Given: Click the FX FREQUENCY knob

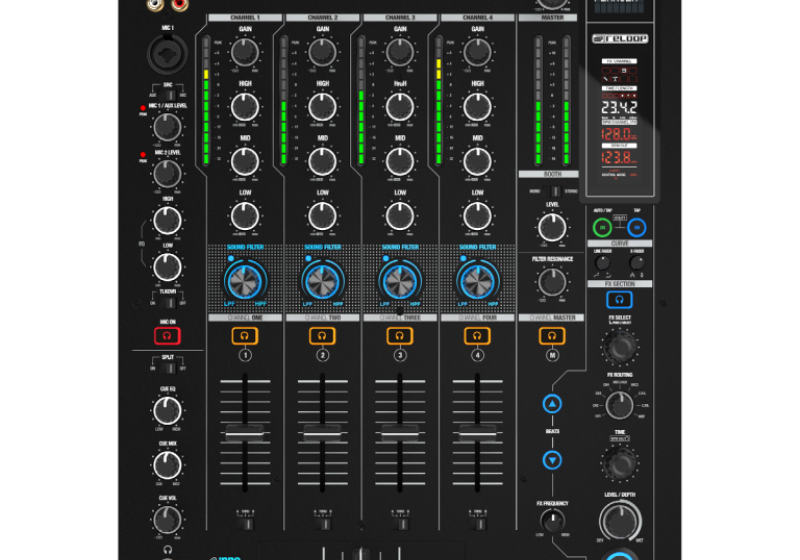Looking at the screenshot, I should click(552, 521).
